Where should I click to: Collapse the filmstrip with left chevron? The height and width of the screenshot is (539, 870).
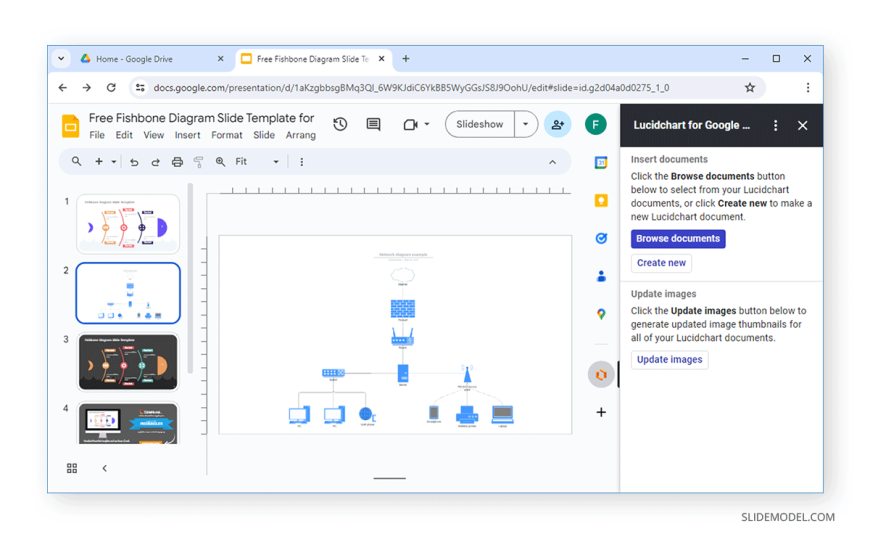pyautogui.click(x=104, y=468)
